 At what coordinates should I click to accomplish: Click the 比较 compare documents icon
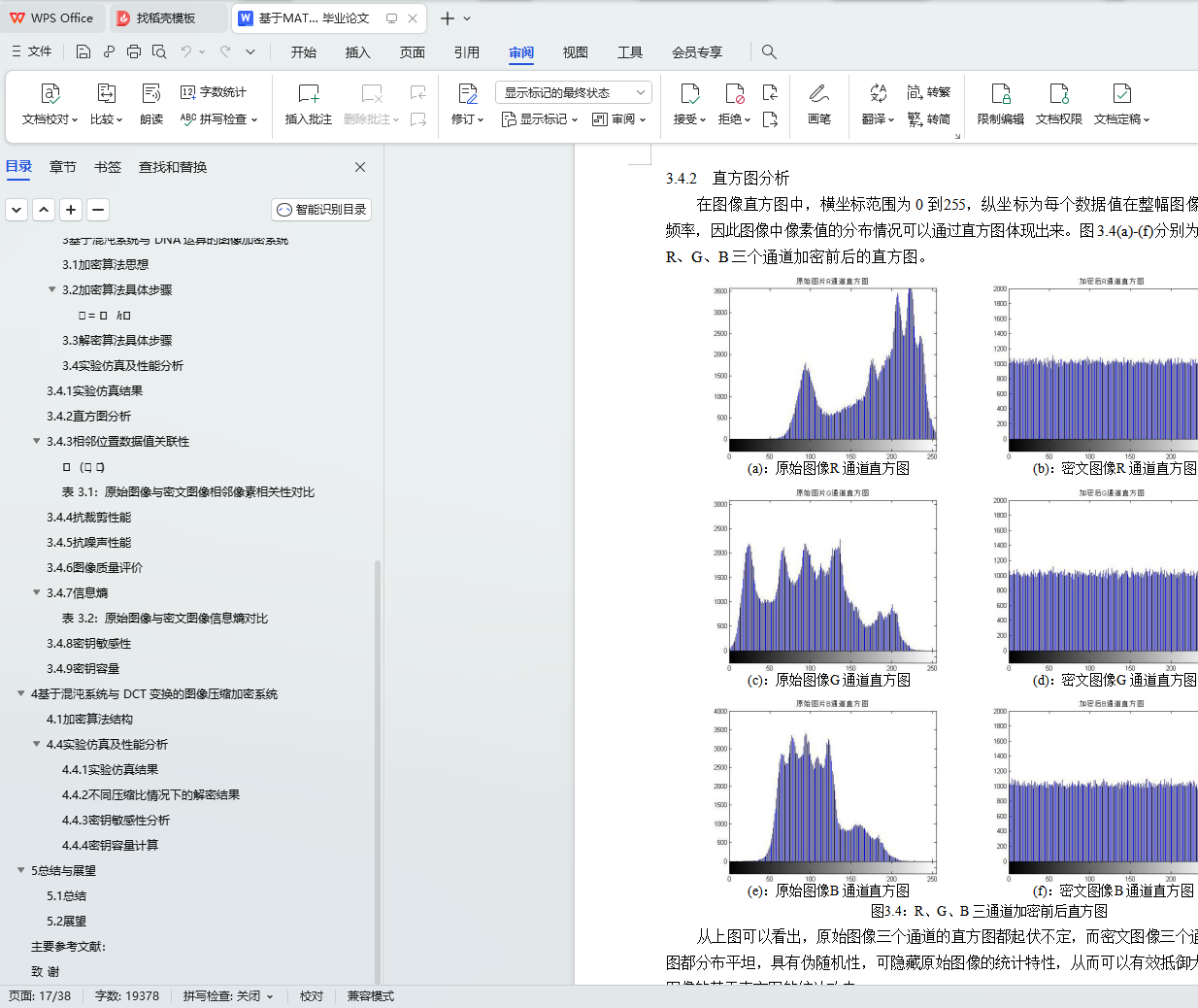pos(107,93)
